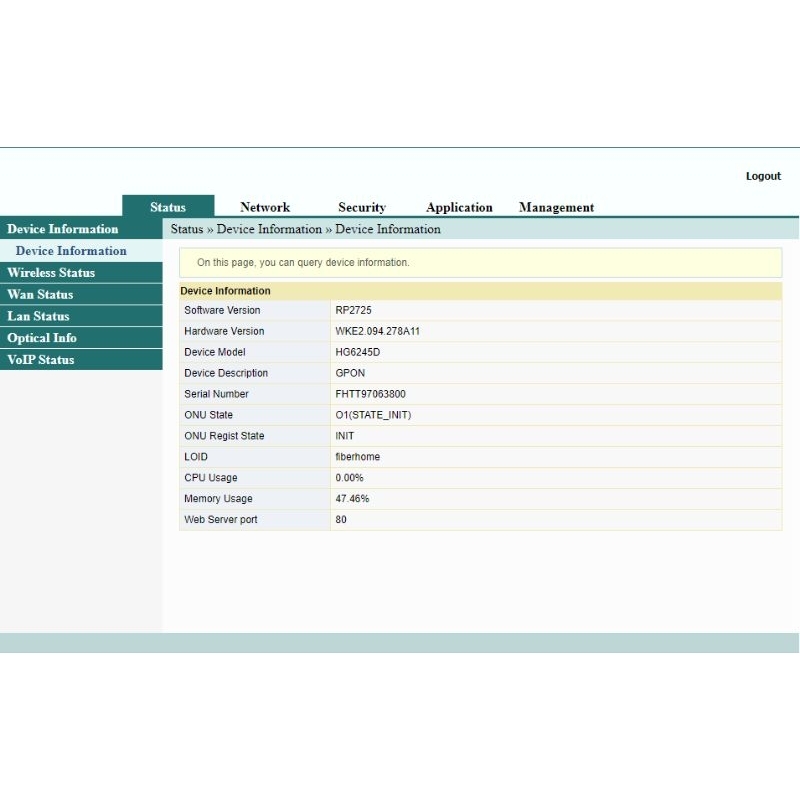Screen dimensions: 800x800
Task: Click the LOID value fiberhome
Action: [358, 457]
